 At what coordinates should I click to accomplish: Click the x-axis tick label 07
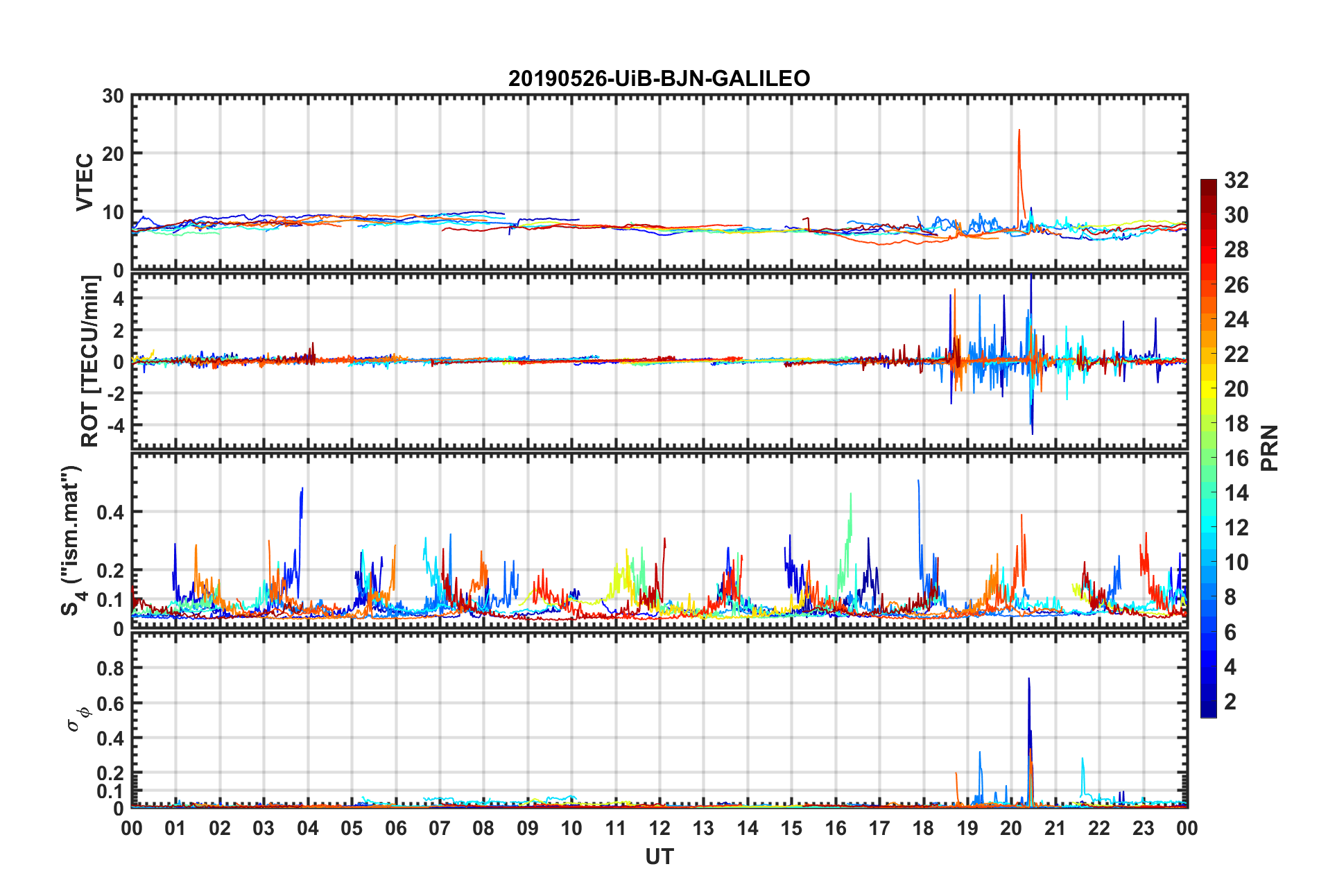(x=440, y=828)
